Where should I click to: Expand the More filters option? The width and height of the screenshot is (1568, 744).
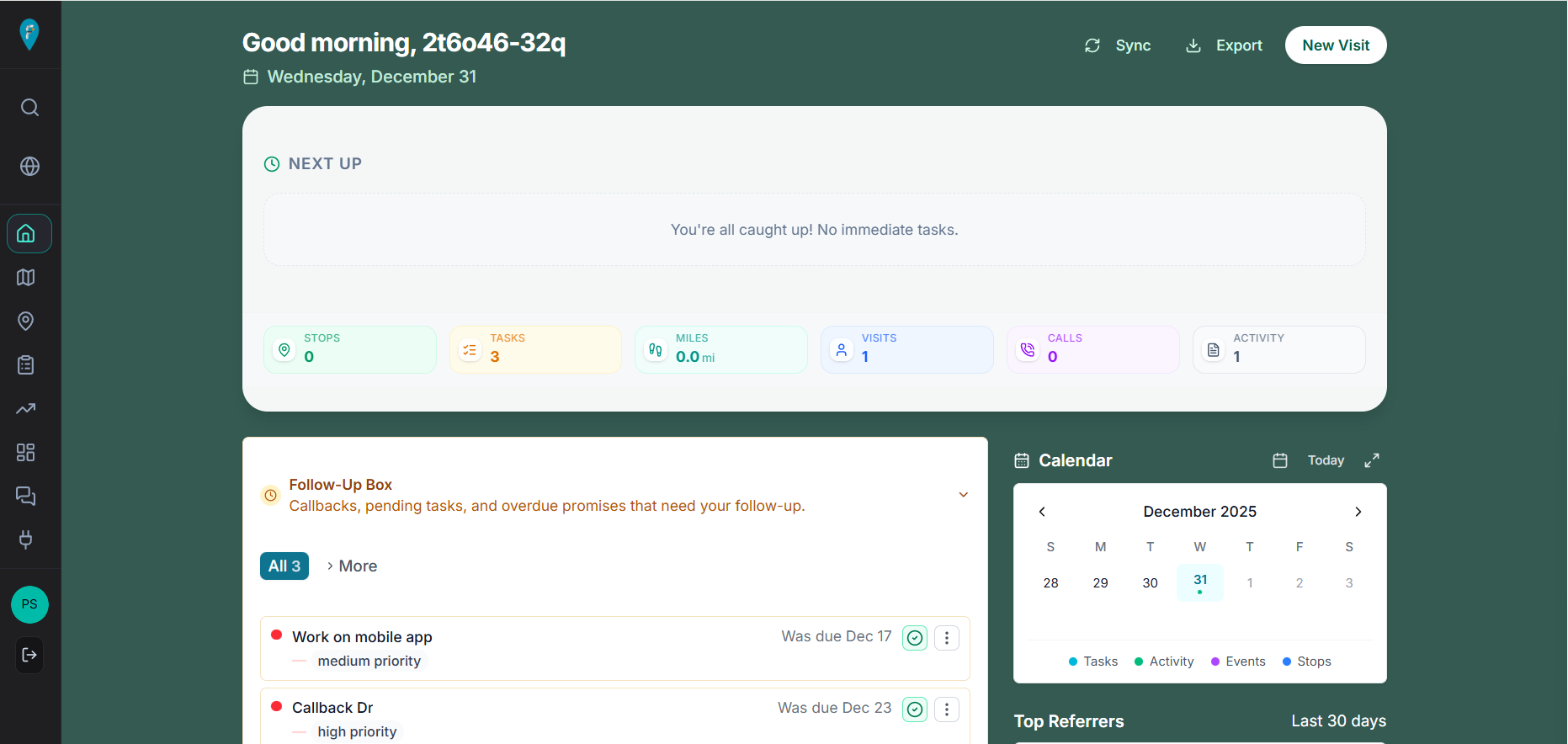tap(352, 566)
